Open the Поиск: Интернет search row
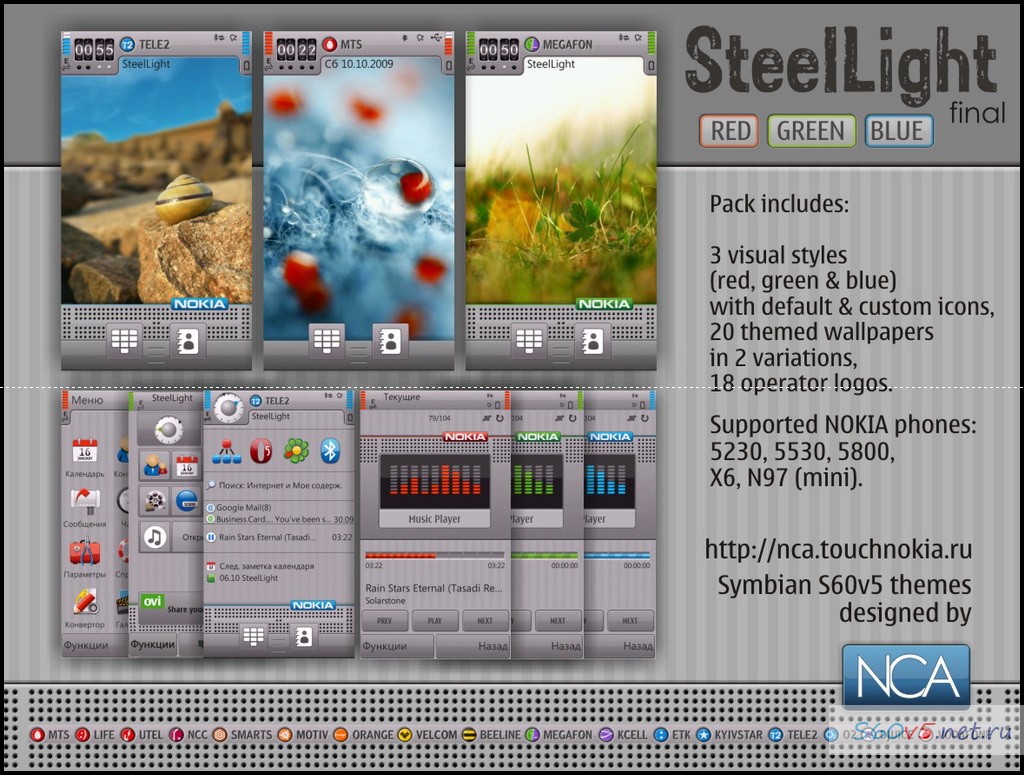The image size is (1024, 775). coord(280,485)
